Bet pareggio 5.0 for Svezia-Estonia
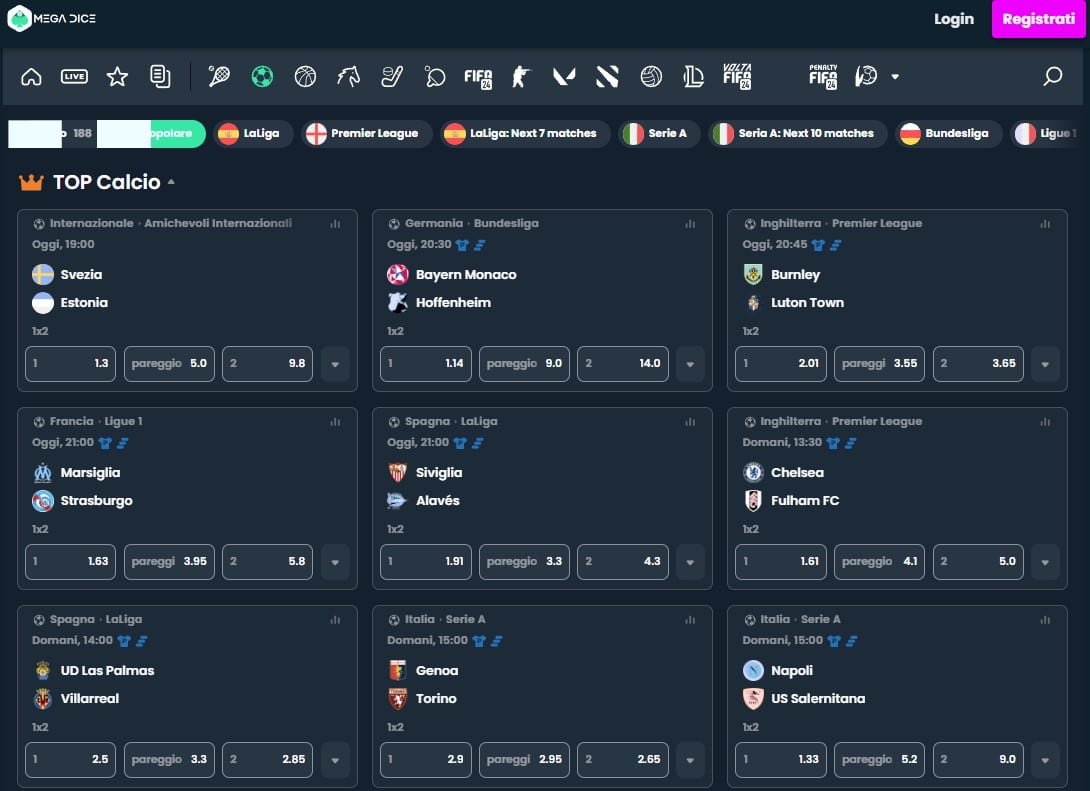The height and width of the screenshot is (791, 1090). pos(169,364)
